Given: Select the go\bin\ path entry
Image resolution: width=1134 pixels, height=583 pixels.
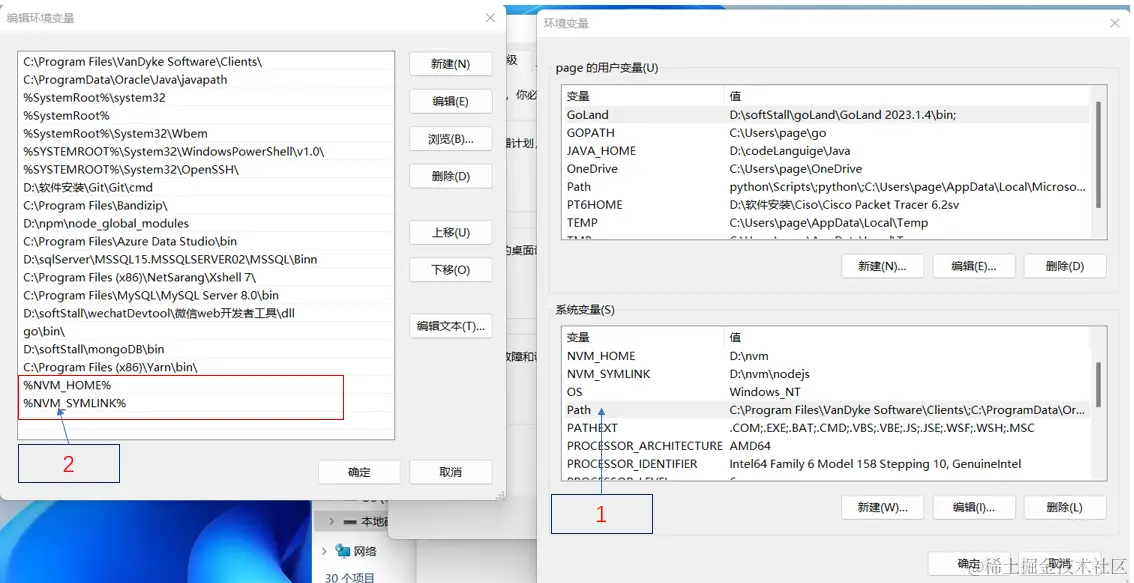Looking at the screenshot, I should [206, 331].
